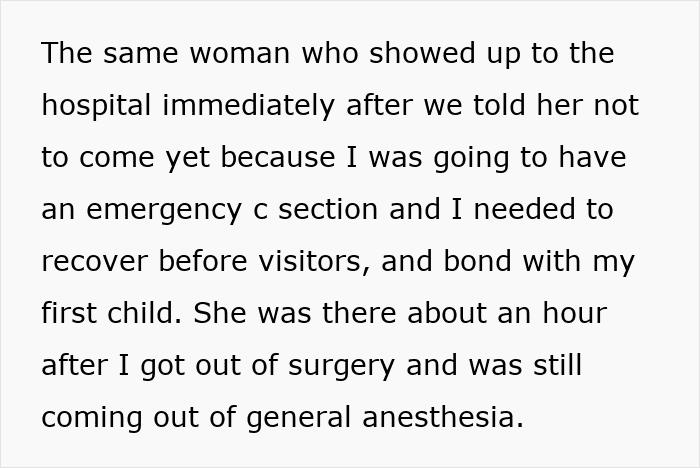
Task: Click the word 'showed' on the first line
Action: 422,53
